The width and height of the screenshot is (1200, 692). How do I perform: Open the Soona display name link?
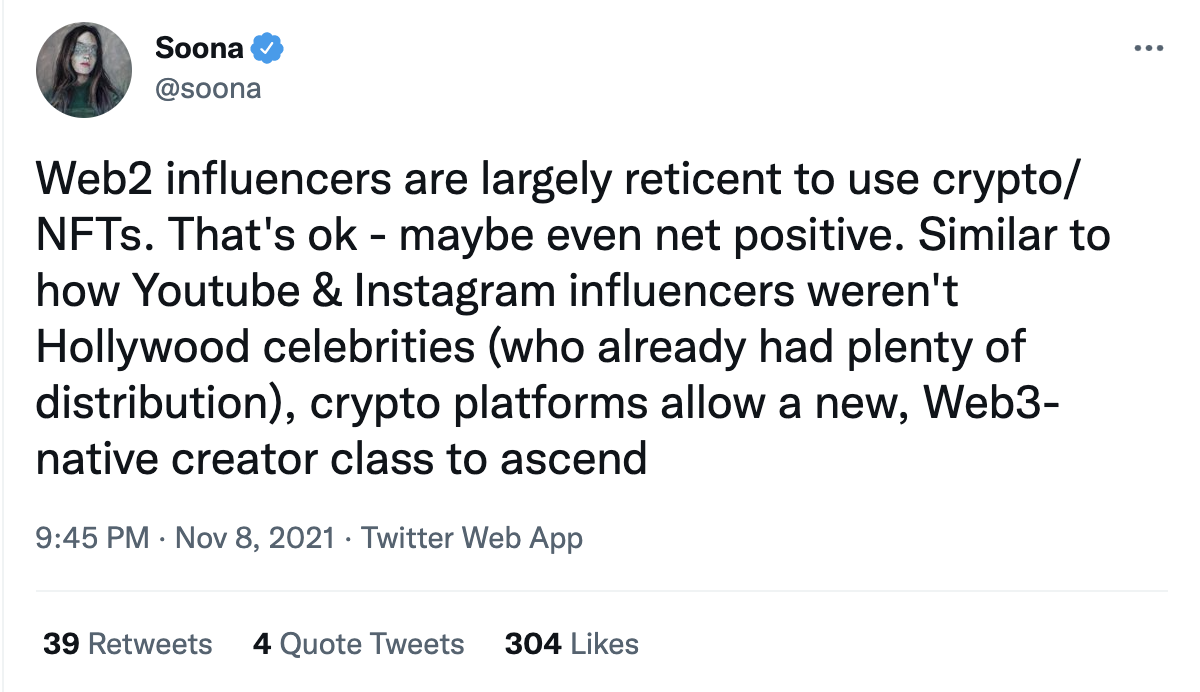pyautogui.click(x=200, y=48)
